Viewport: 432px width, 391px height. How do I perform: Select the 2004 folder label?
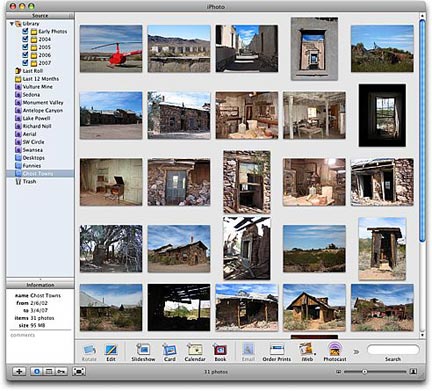point(45,39)
